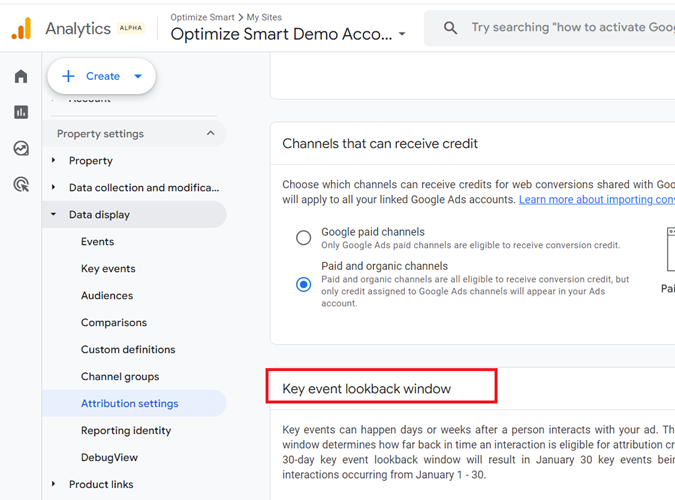Image resolution: width=675 pixels, height=500 pixels.
Task: Expand the Product links arrow
Action: point(53,484)
